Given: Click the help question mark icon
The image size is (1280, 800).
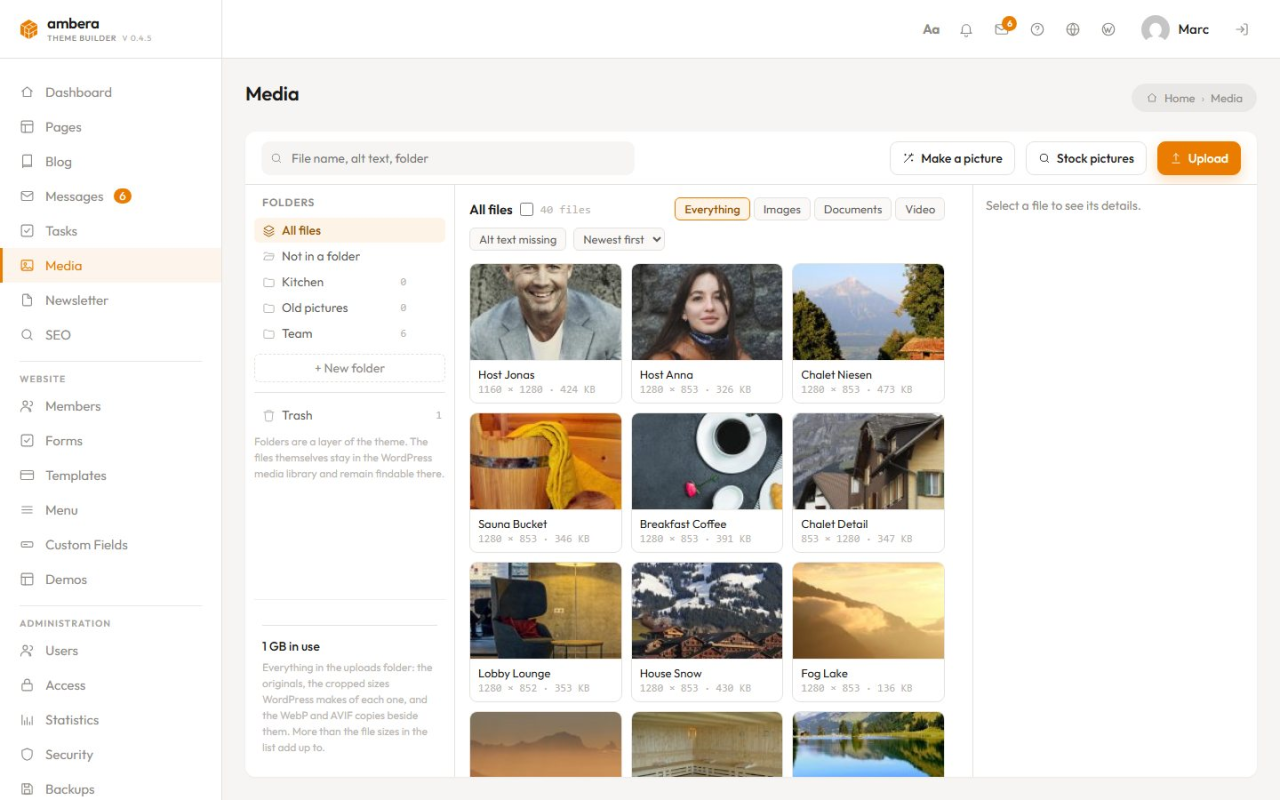Looking at the screenshot, I should coord(1037,30).
